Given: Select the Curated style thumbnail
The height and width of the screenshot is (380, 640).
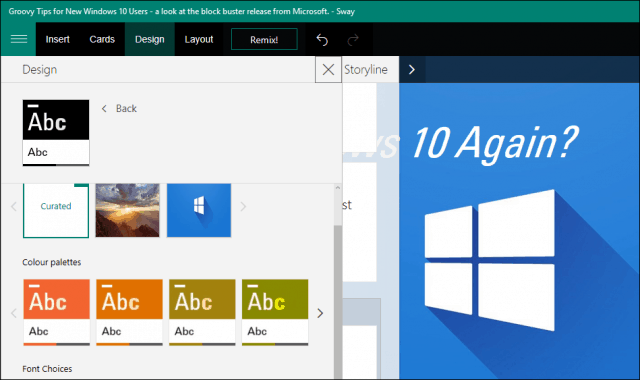Looking at the screenshot, I should pos(56,210).
